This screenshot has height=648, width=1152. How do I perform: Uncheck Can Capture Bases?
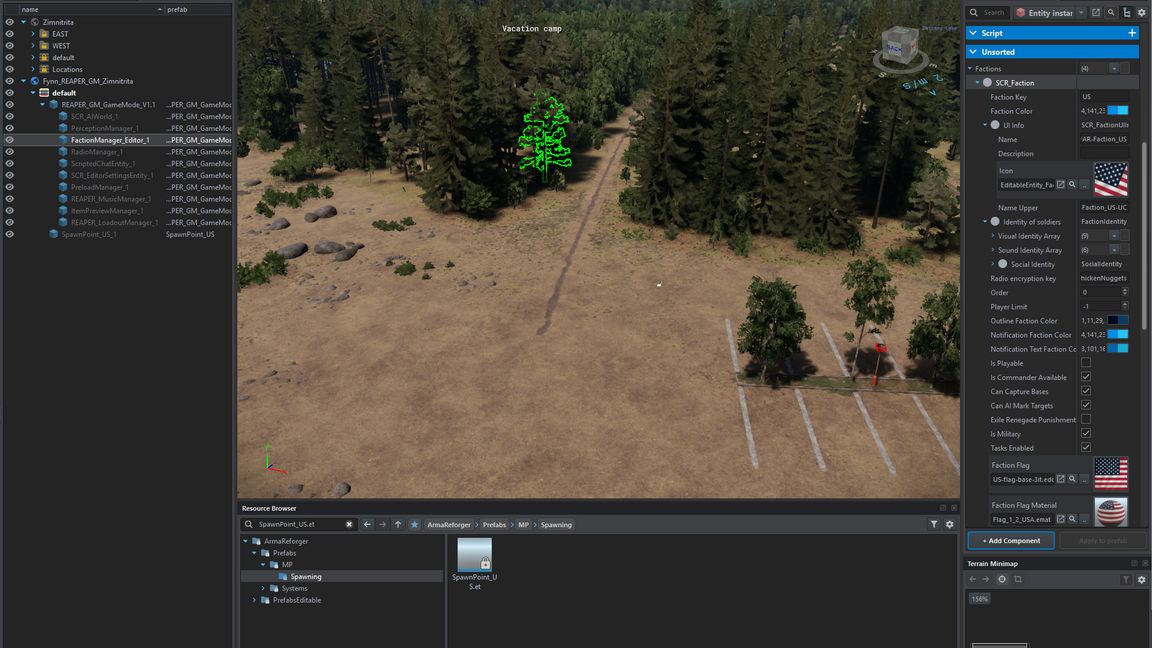pos(1086,391)
